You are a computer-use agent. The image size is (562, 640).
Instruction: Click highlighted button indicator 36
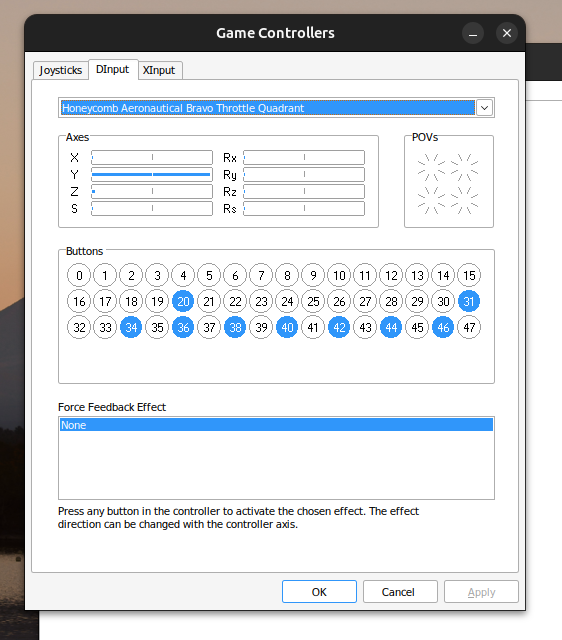click(183, 327)
